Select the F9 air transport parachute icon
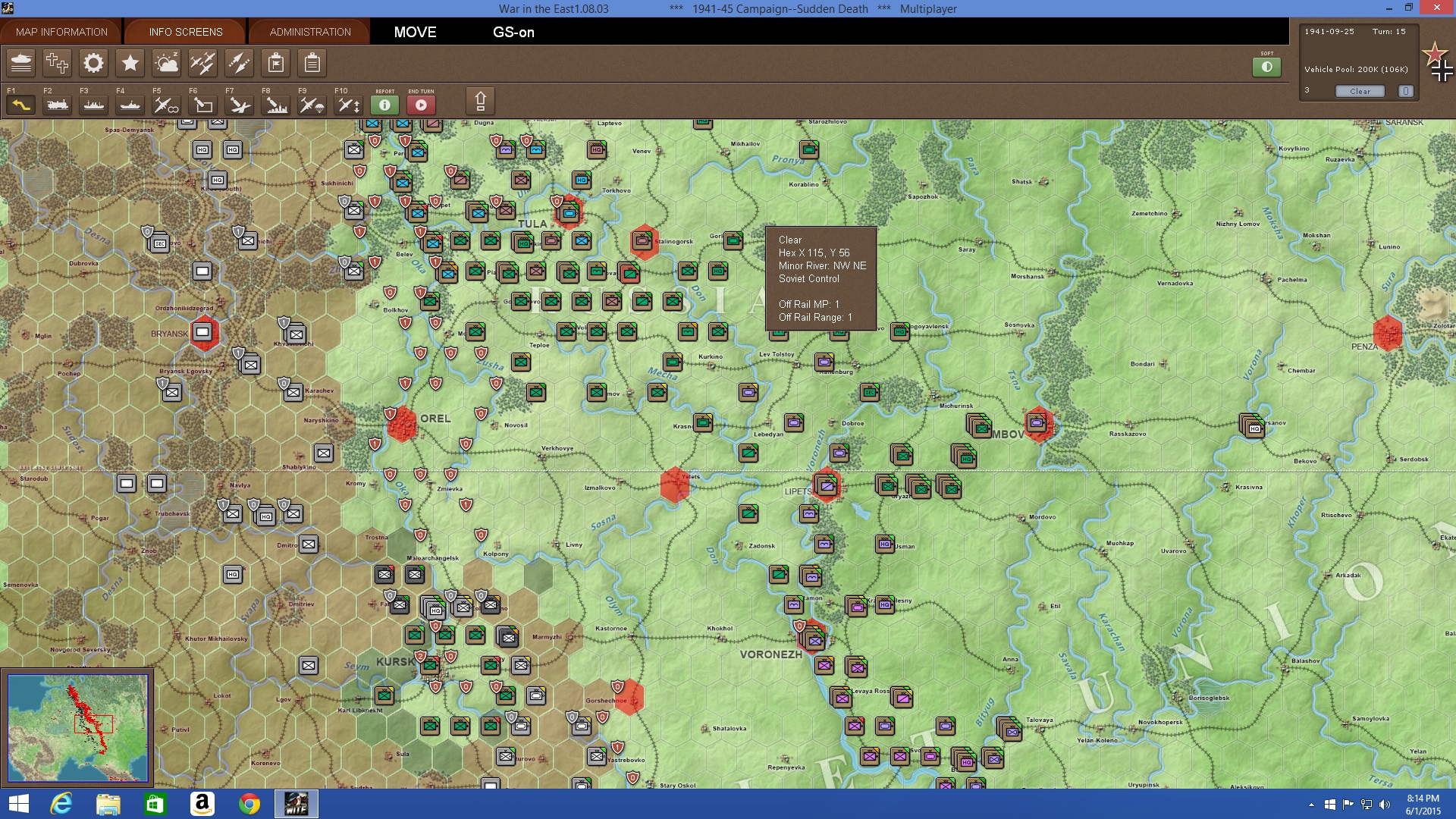 pyautogui.click(x=312, y=105)
